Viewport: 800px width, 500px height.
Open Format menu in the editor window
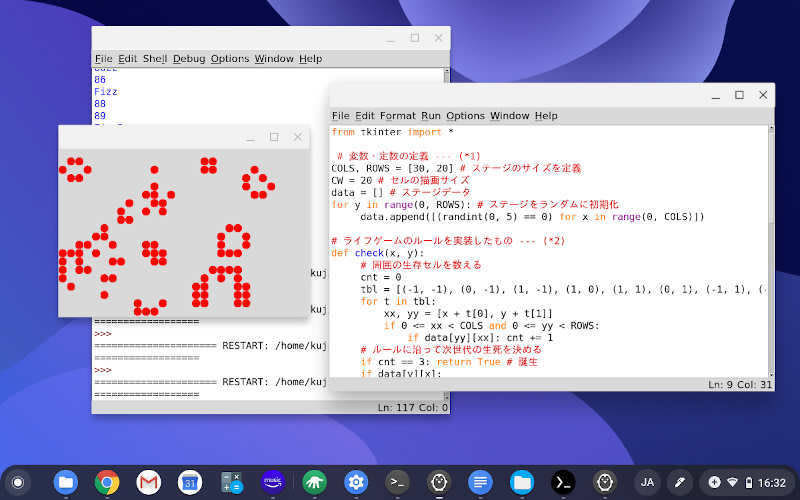(x=397, y=116)
